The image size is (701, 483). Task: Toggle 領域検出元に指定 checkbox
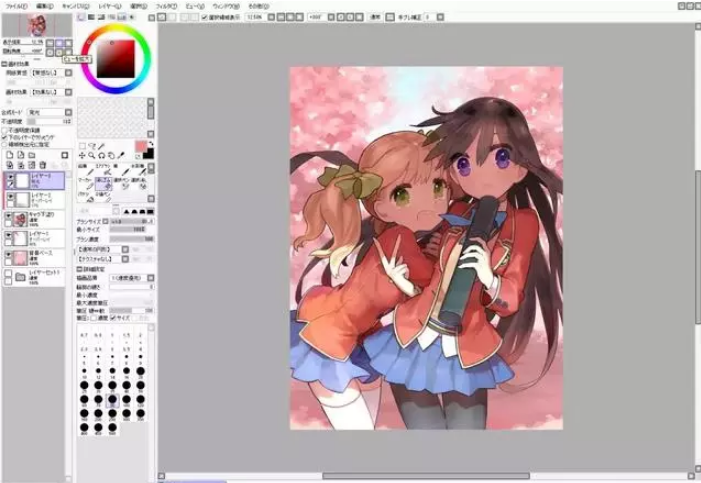pyautogui.click(x=5, y=144)
